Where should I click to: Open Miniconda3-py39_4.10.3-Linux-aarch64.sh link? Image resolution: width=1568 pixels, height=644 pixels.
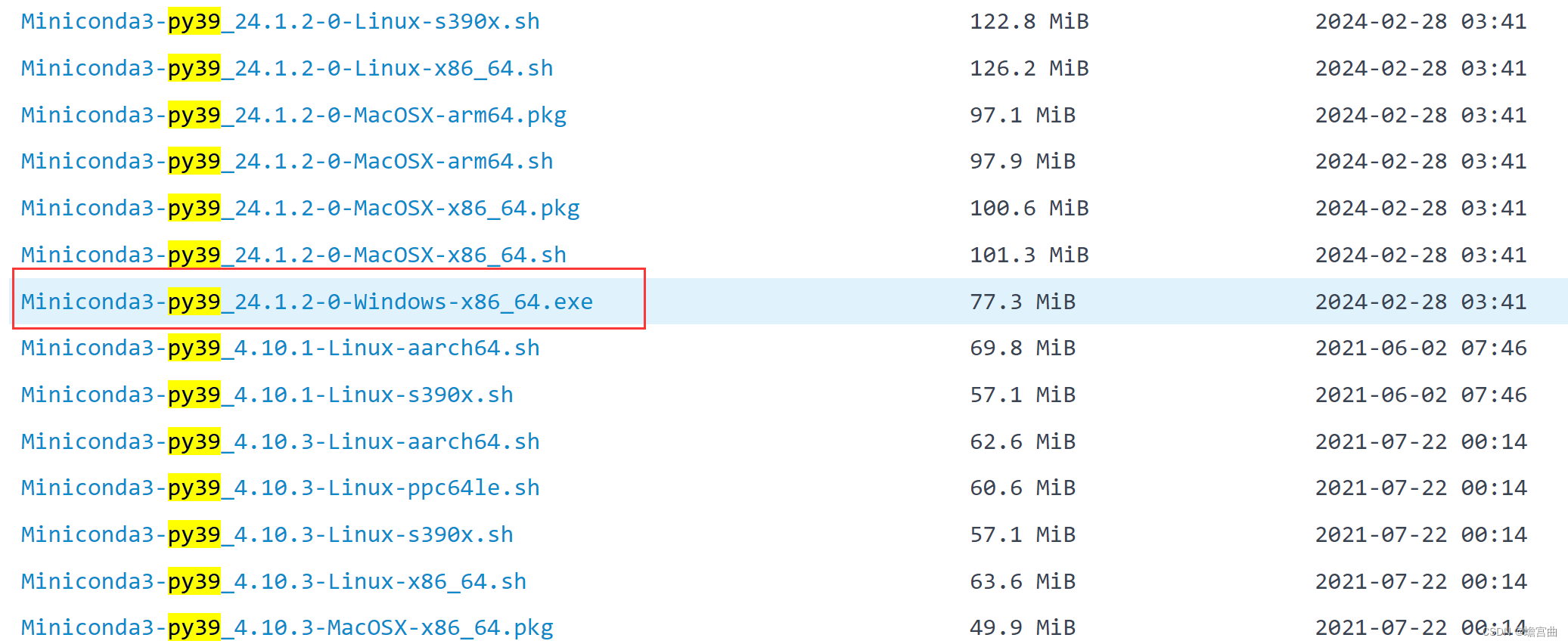pyautogui.click(x=281, y=442)
